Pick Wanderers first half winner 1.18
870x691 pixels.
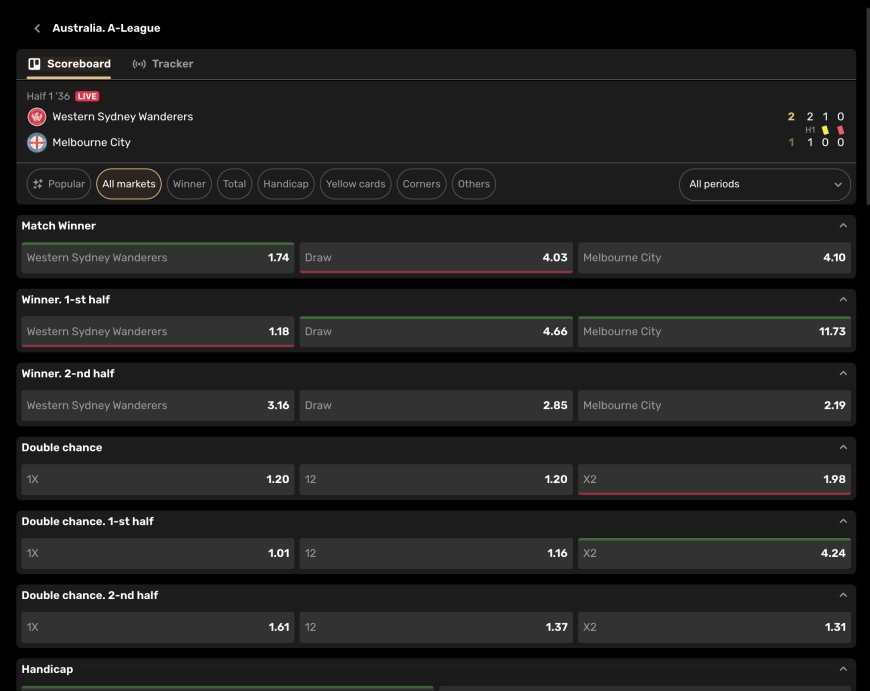point(158,331)
